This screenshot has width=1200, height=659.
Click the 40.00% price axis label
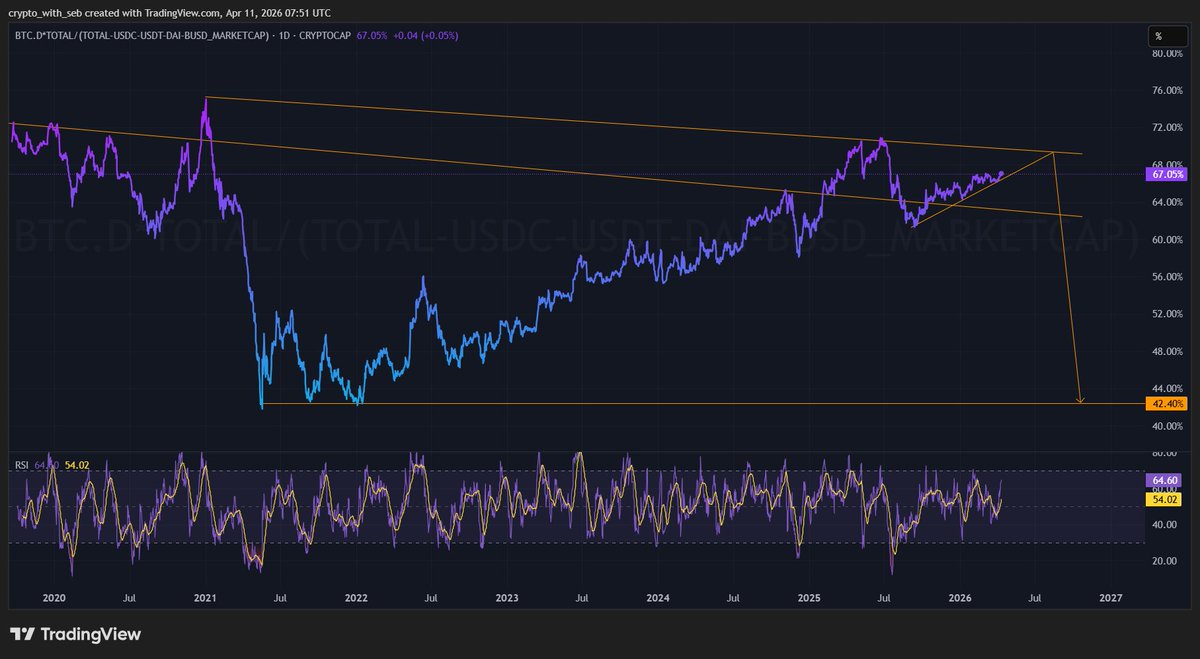[x=1168, y=426]
